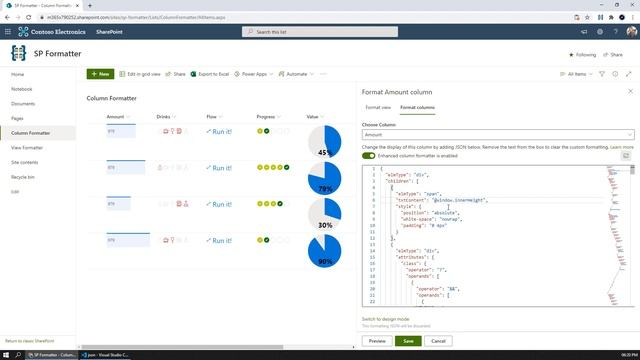Open the Amount column header menu

point(118,117)
